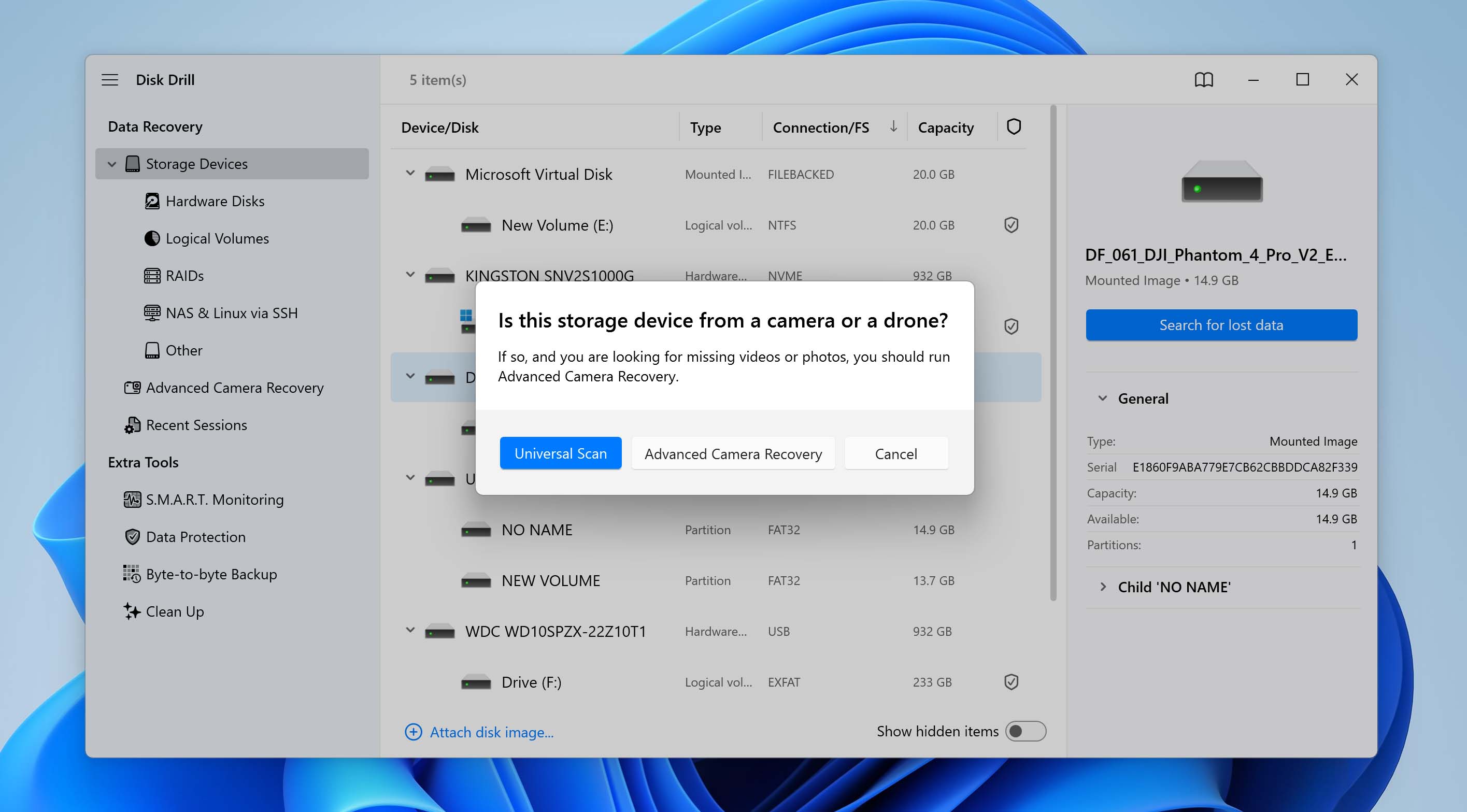The image size is (1467, 812).
Task: Click the KINGSTON SNV2S1000G drive icon
Action: click(x=439, y=276)
